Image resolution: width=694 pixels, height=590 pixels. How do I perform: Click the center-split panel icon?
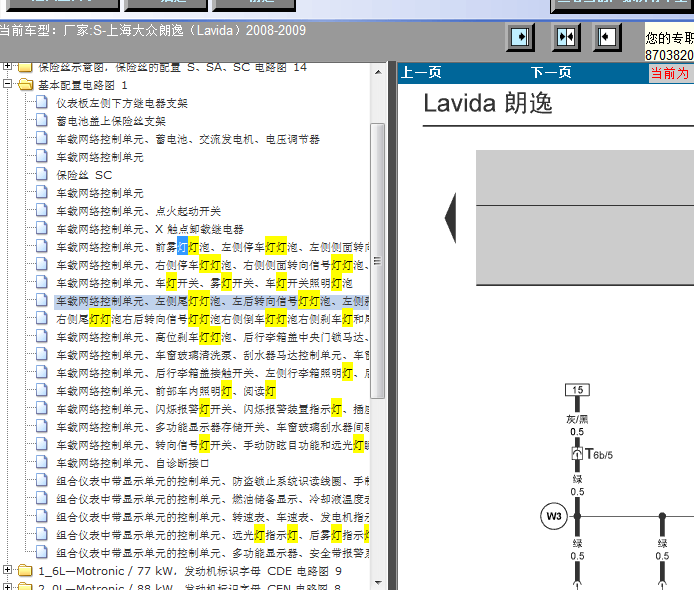(x=566, y=37)
